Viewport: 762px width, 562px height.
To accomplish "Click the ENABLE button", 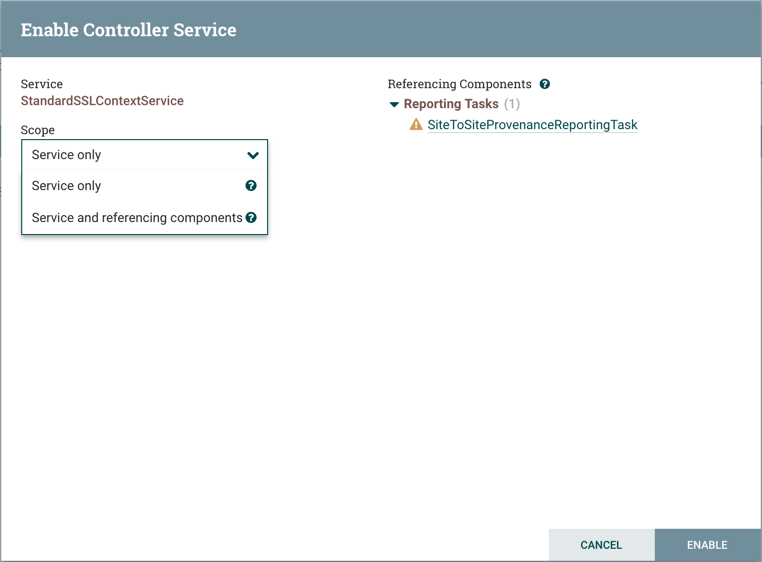I will (x=708, y=545).
